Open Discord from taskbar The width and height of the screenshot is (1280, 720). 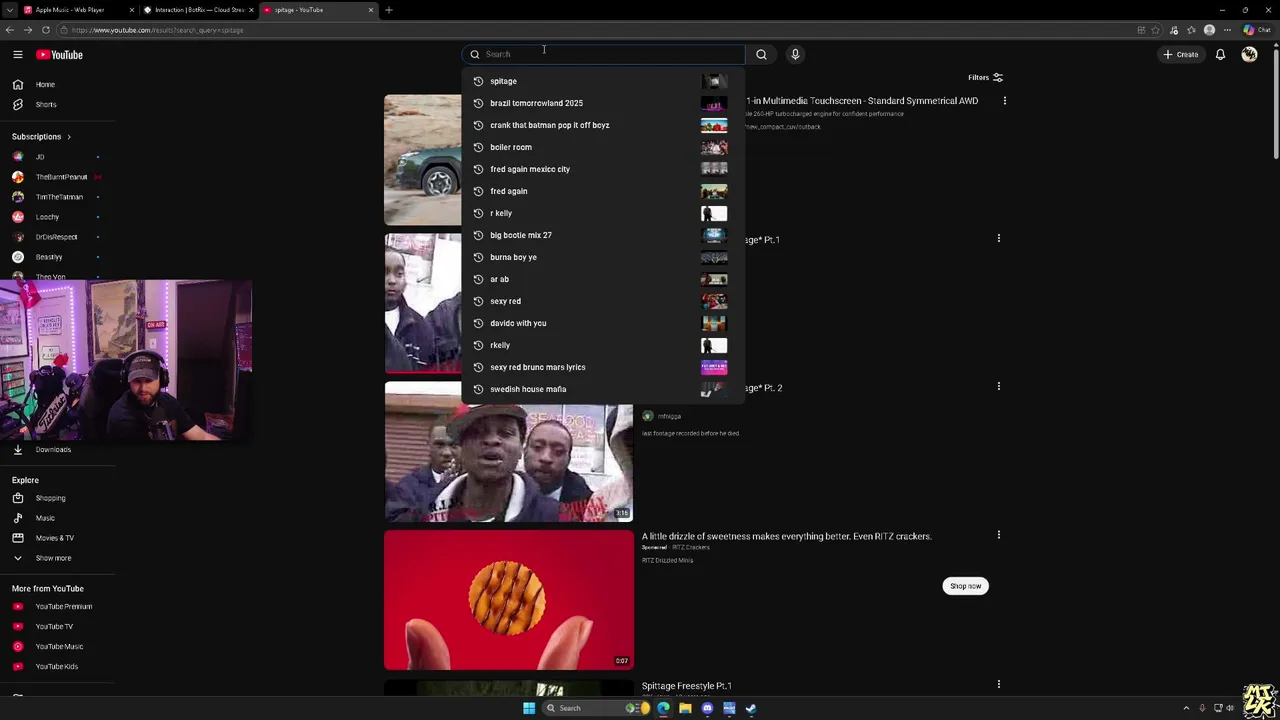[x=707, y=708]
